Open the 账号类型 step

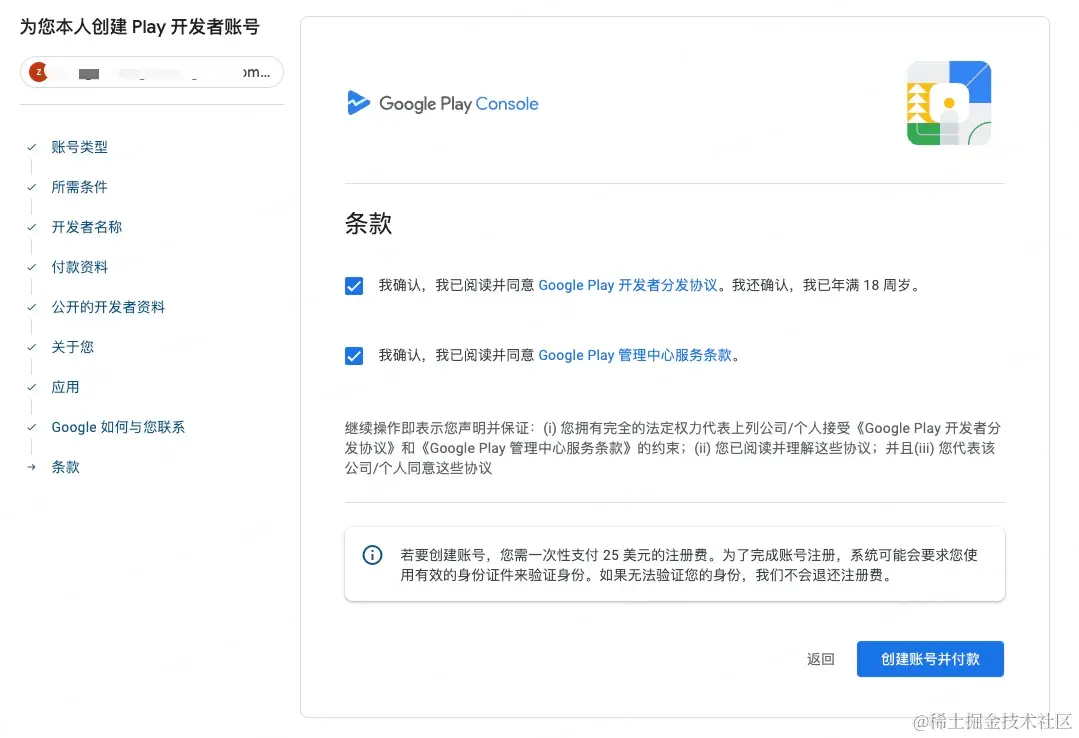pos(79,147)
